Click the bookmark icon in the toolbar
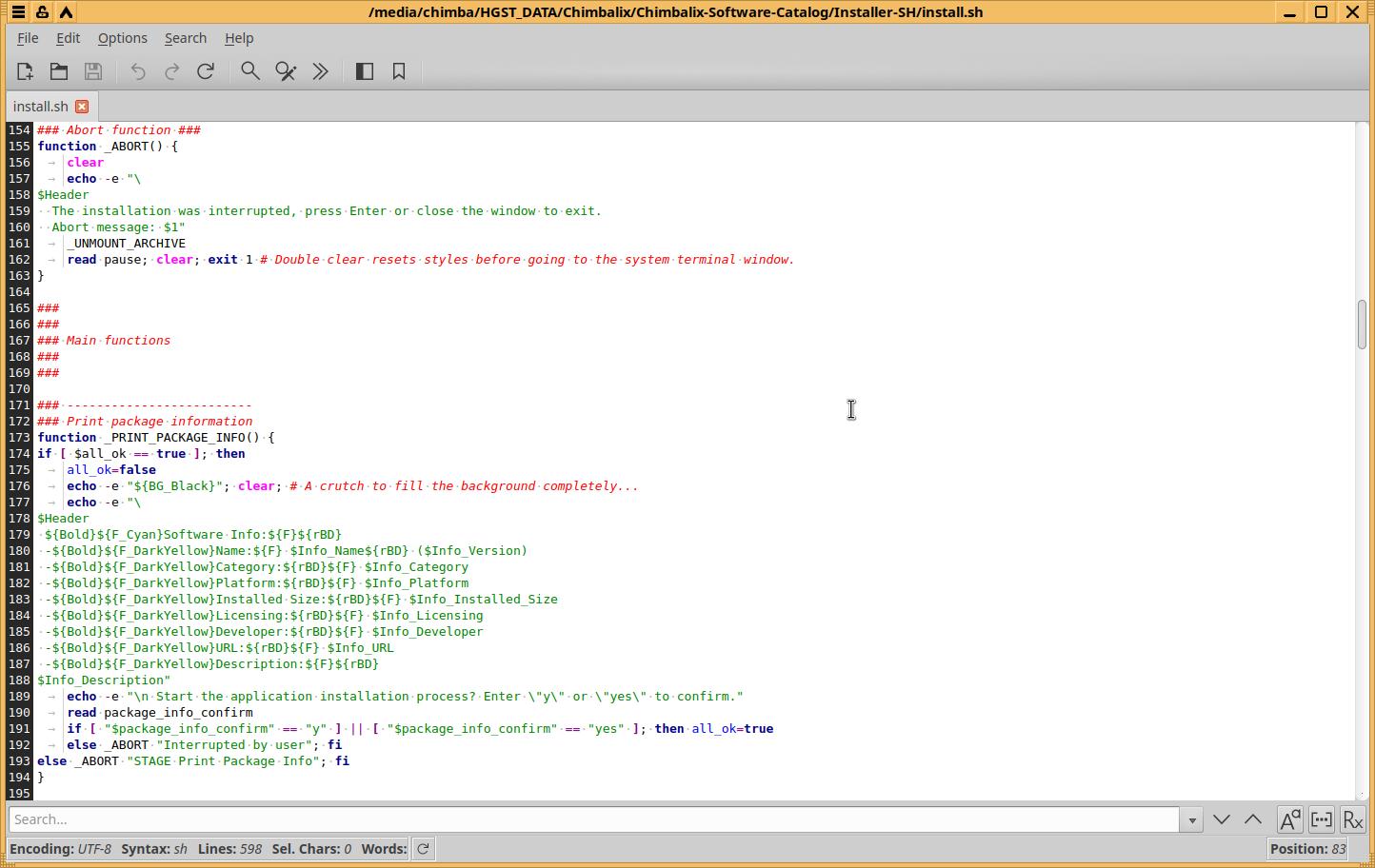The image size is (1375, 868). pos(399,71)
